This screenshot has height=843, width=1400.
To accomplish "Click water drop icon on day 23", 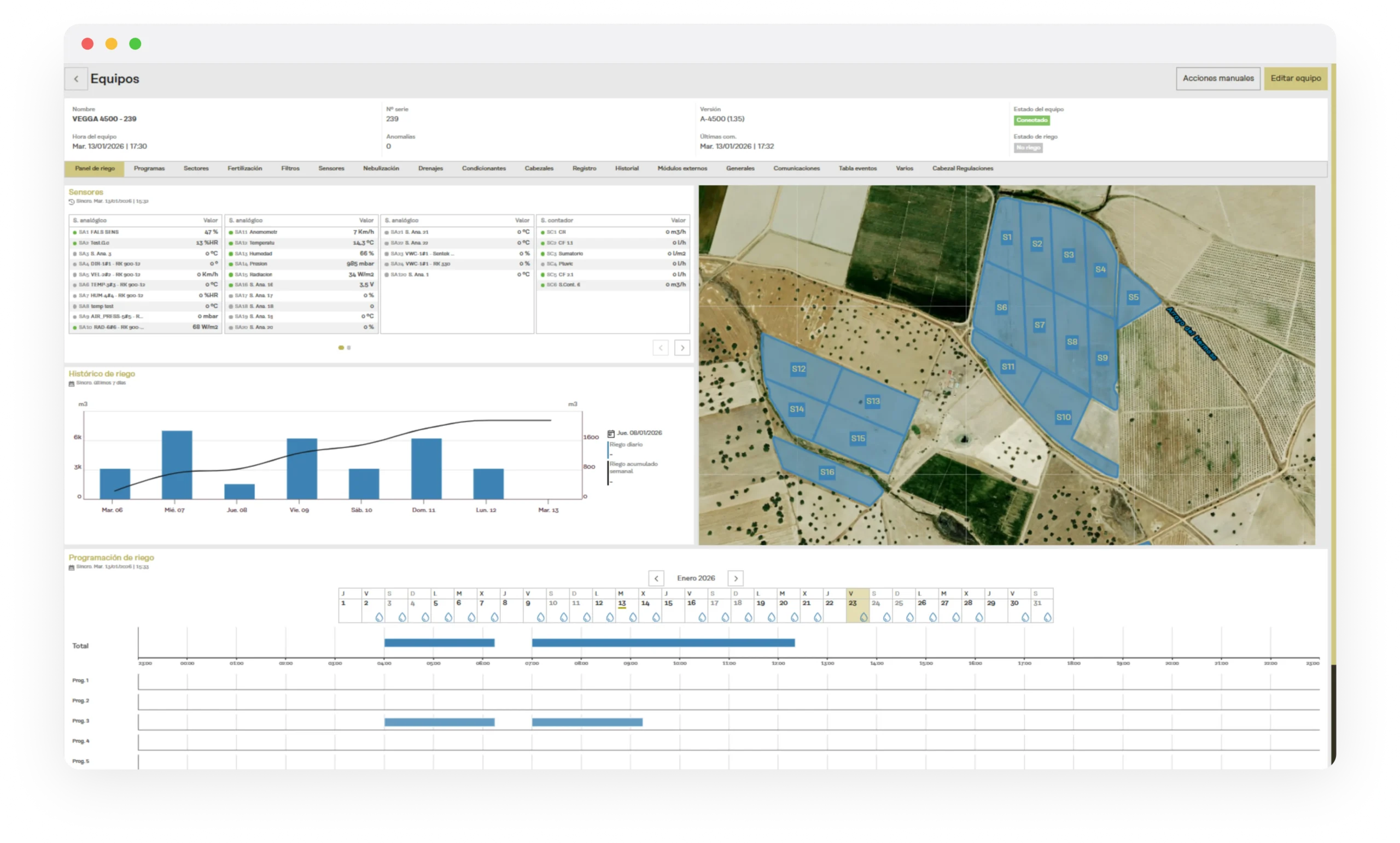I will (864, 617).
